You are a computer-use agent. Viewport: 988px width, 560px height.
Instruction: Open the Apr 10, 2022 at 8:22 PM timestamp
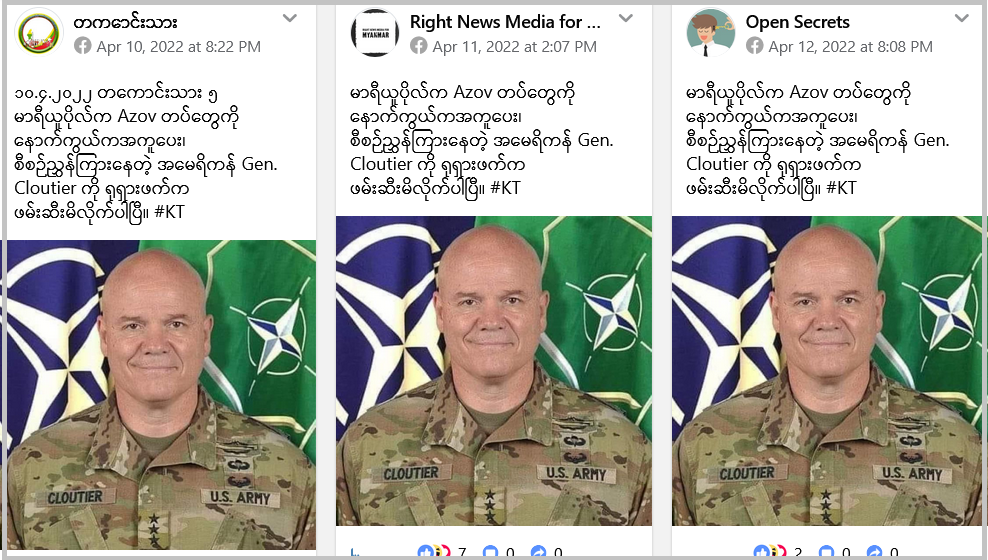tap(178, 47)
